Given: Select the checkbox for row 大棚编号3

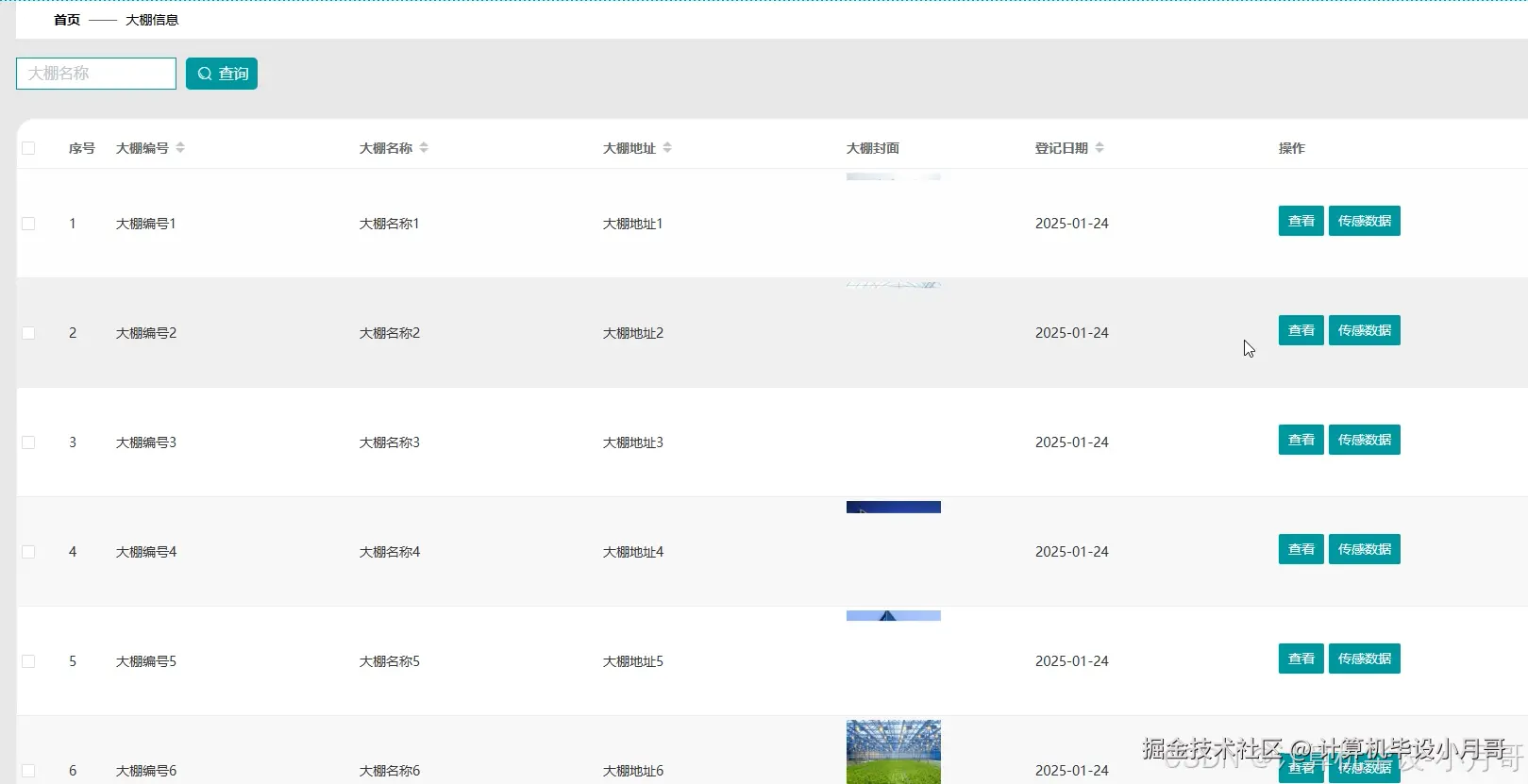Looking at the screenshot, I should tap(28, 442).
